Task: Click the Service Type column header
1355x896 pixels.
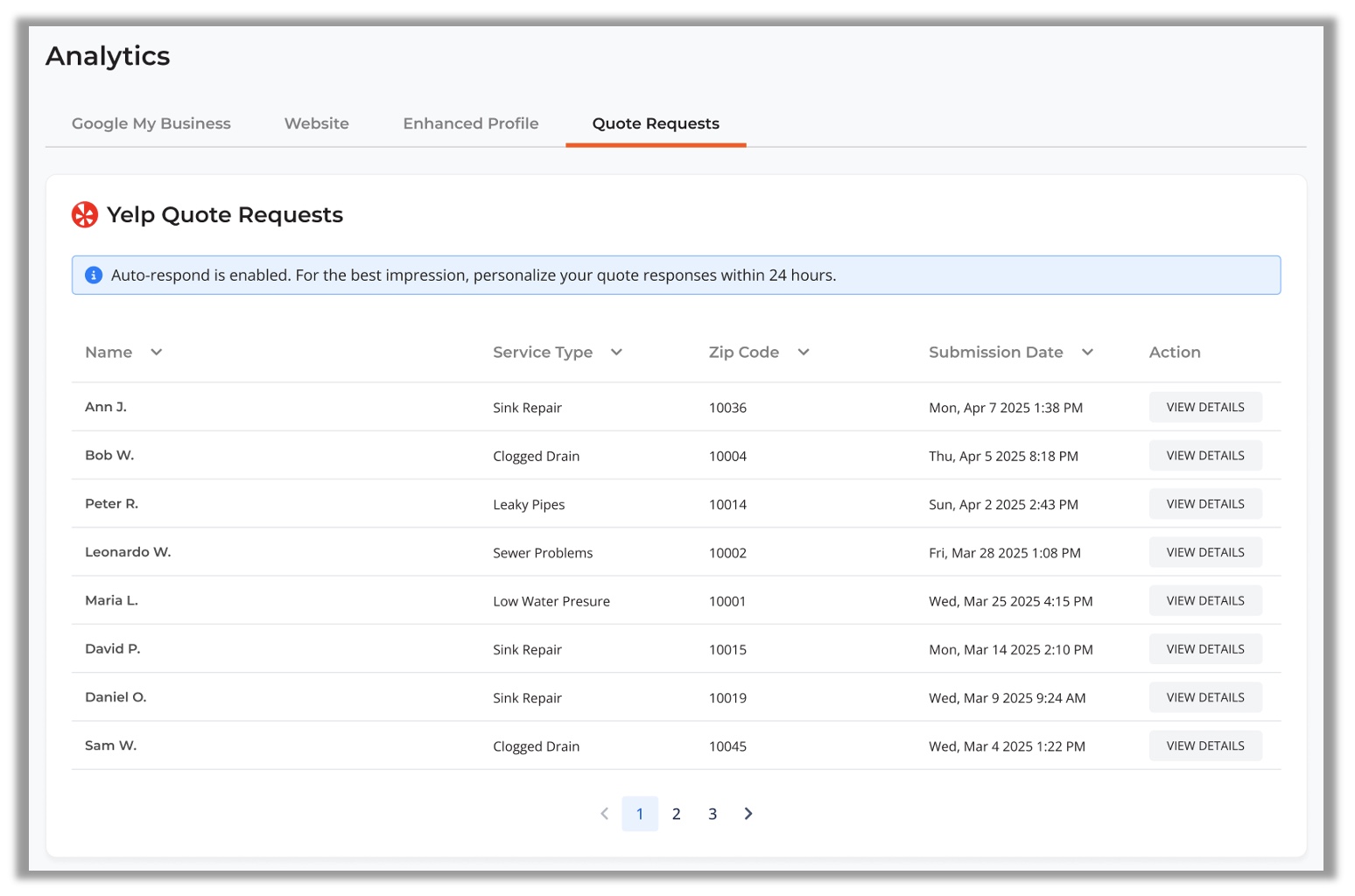Action: 543,352
